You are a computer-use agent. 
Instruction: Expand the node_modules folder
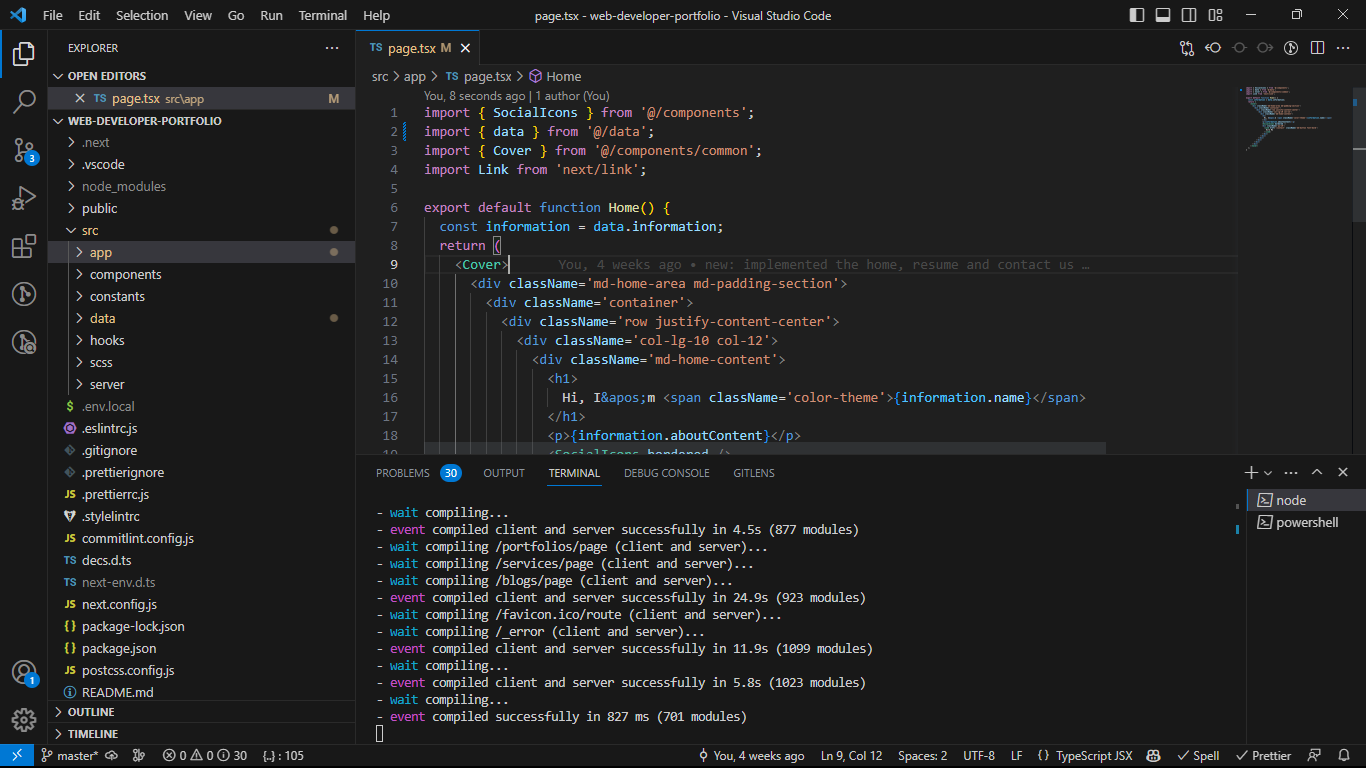tap(201, 186)
